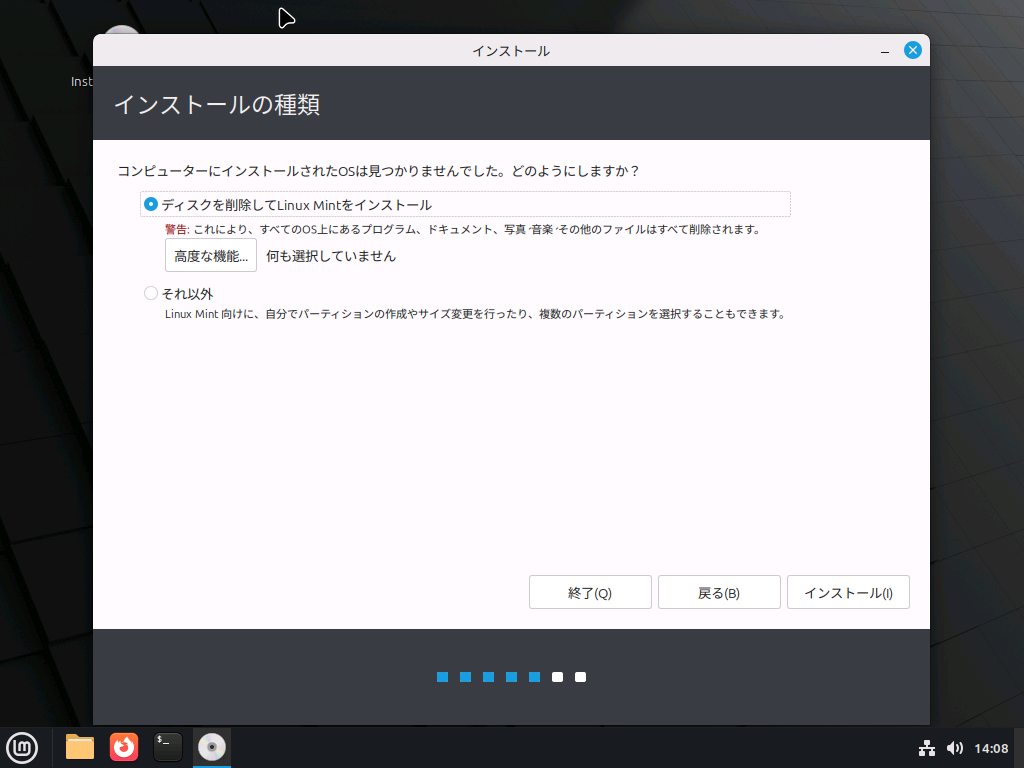Click the volume speaker icon
This screenshot has height=768, width=1024.
(955, 748)
